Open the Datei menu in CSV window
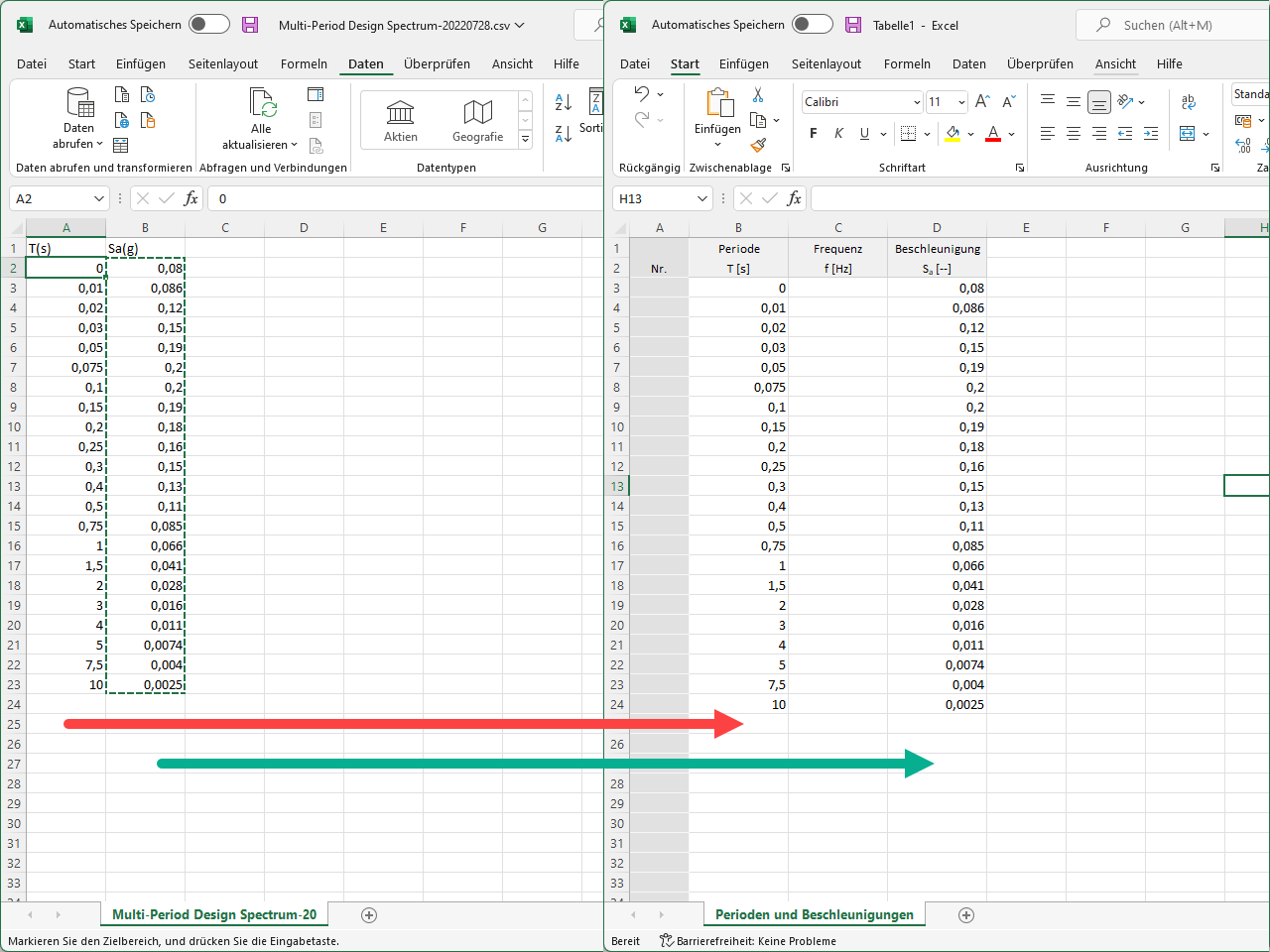This screenshot has width=1270, height=952. click(32, 63)
